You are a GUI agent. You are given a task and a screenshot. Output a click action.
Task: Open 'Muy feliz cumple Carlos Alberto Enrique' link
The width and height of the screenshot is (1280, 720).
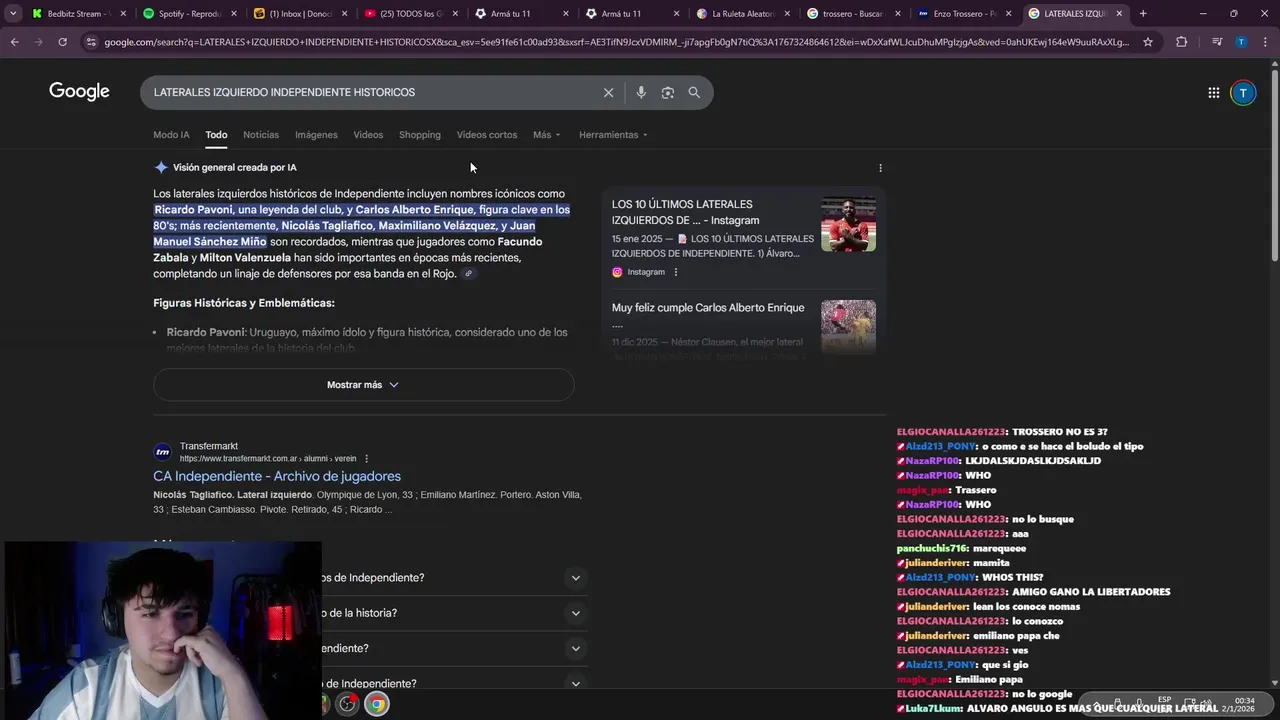pyautogui.click(x=708, y=308)
